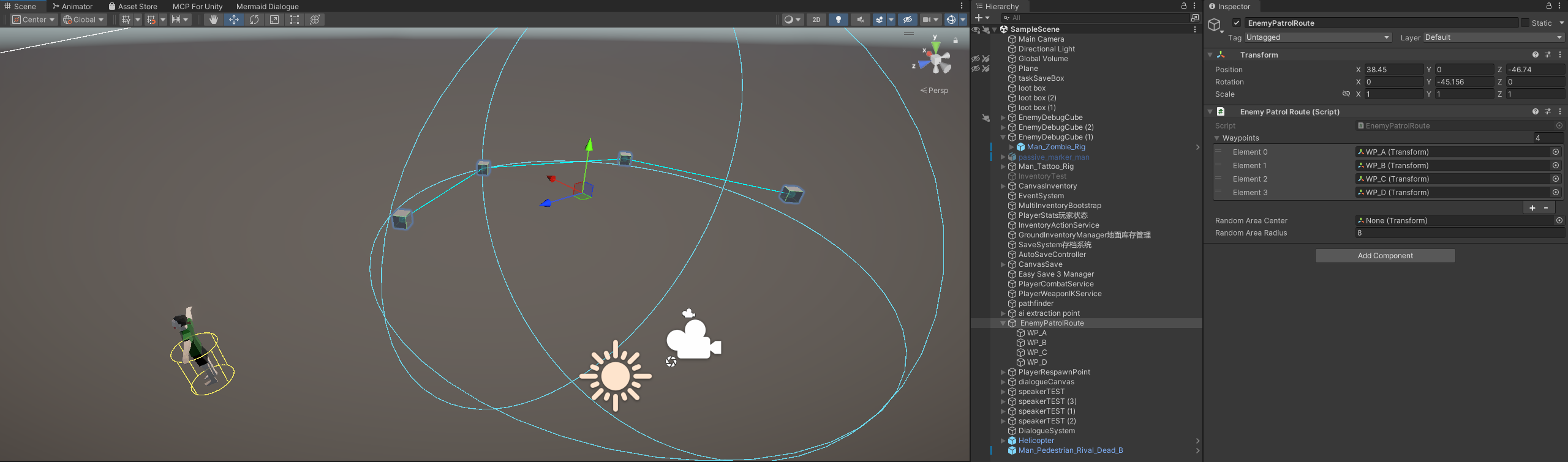Toggle scene audio mute button
This screenshot has width=1568, height=462.
tap(861, 20)
